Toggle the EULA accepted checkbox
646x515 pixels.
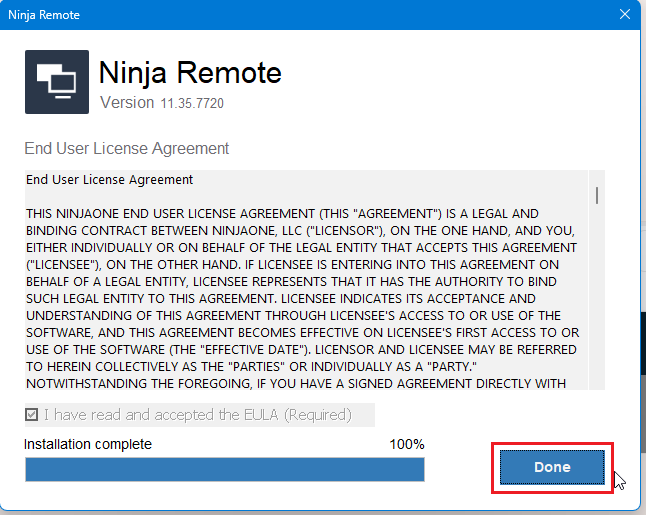pyautogui.click(x=32, y=414)
